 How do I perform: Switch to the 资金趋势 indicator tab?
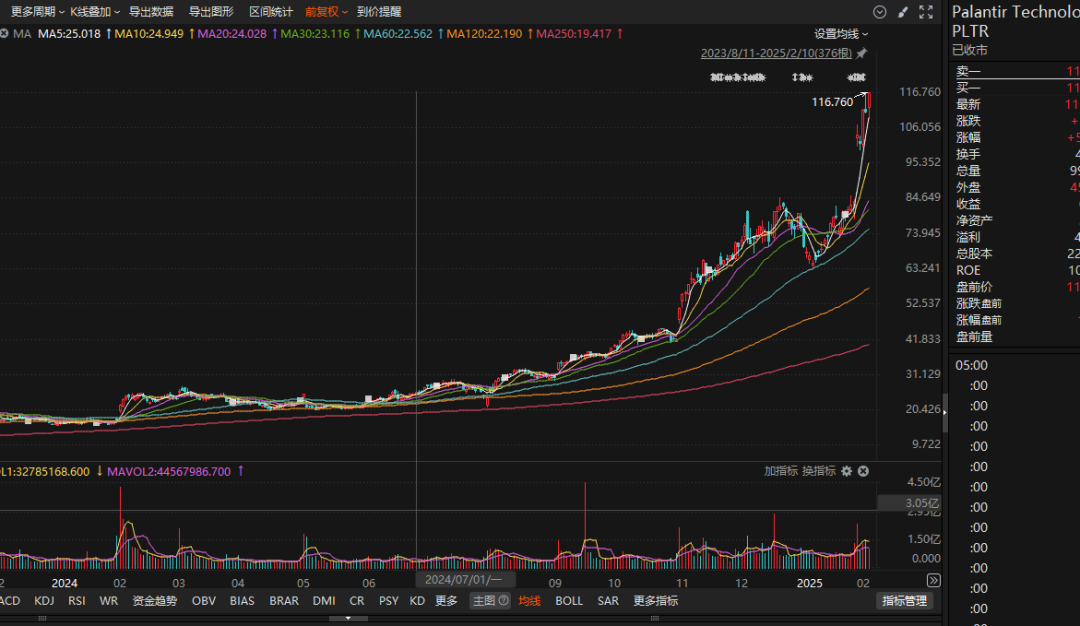(155, 601)
